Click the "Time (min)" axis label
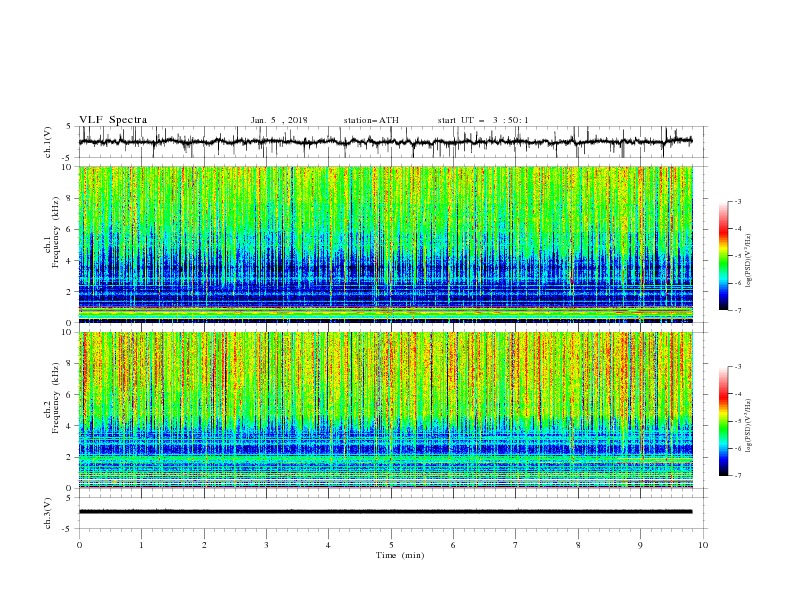 [400, 555]
